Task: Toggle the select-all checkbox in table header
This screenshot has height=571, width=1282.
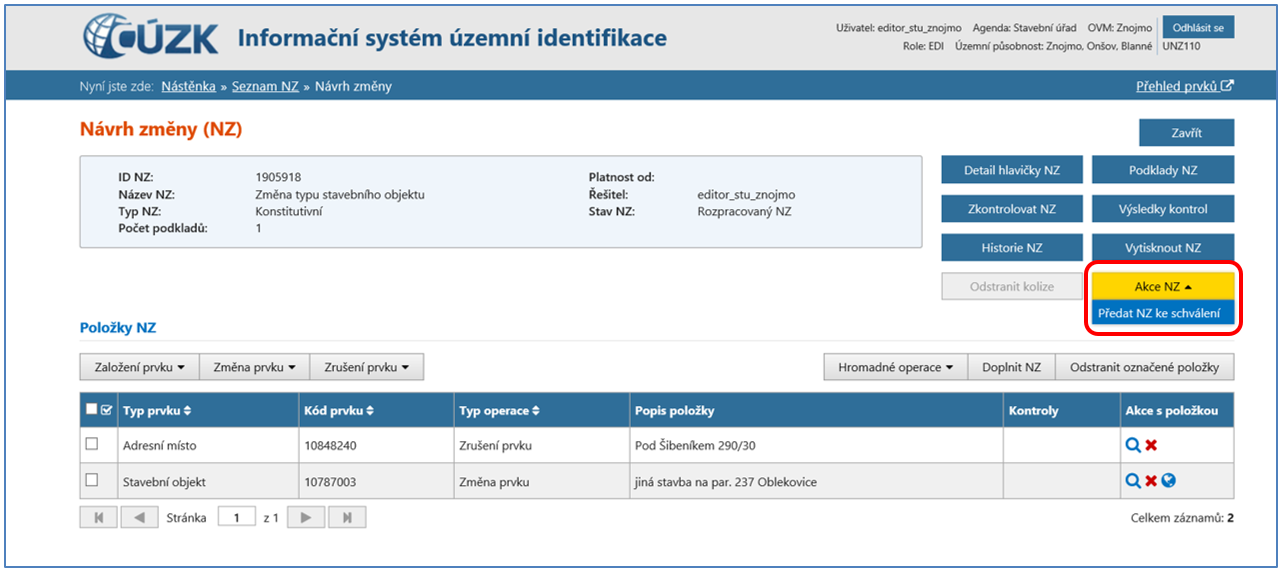Action: click(x=92, y=409)
